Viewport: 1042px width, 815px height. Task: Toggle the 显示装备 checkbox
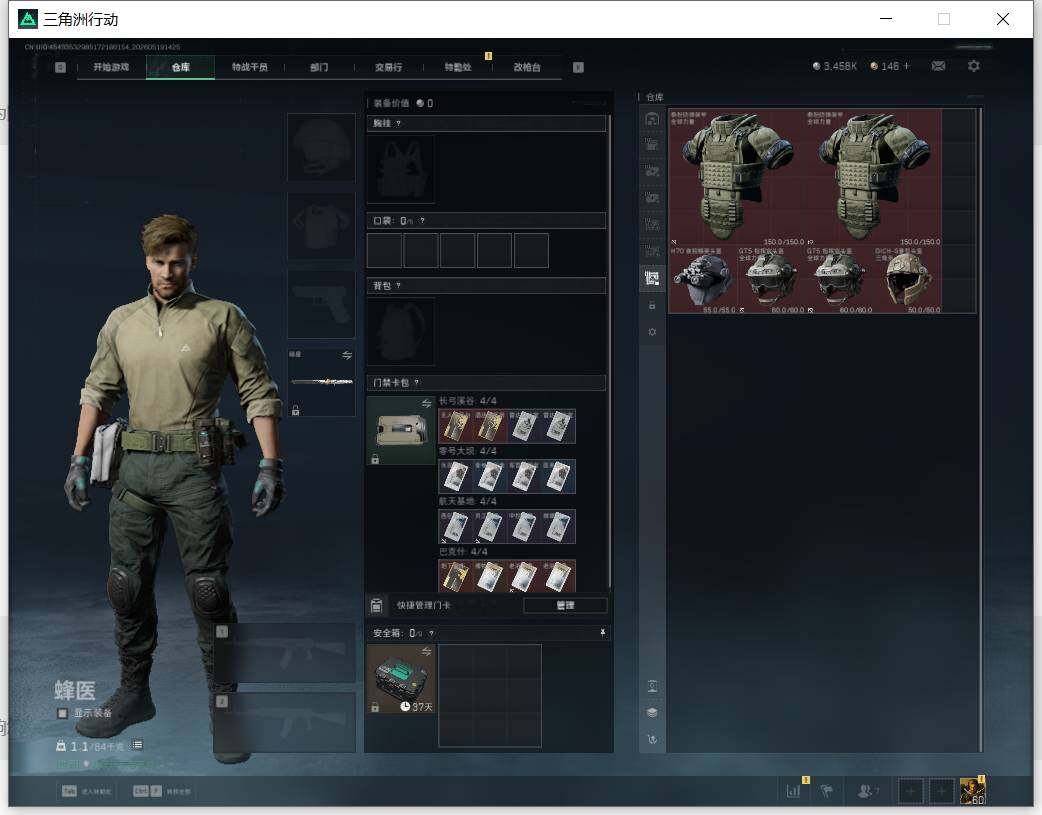click(62, 713)
